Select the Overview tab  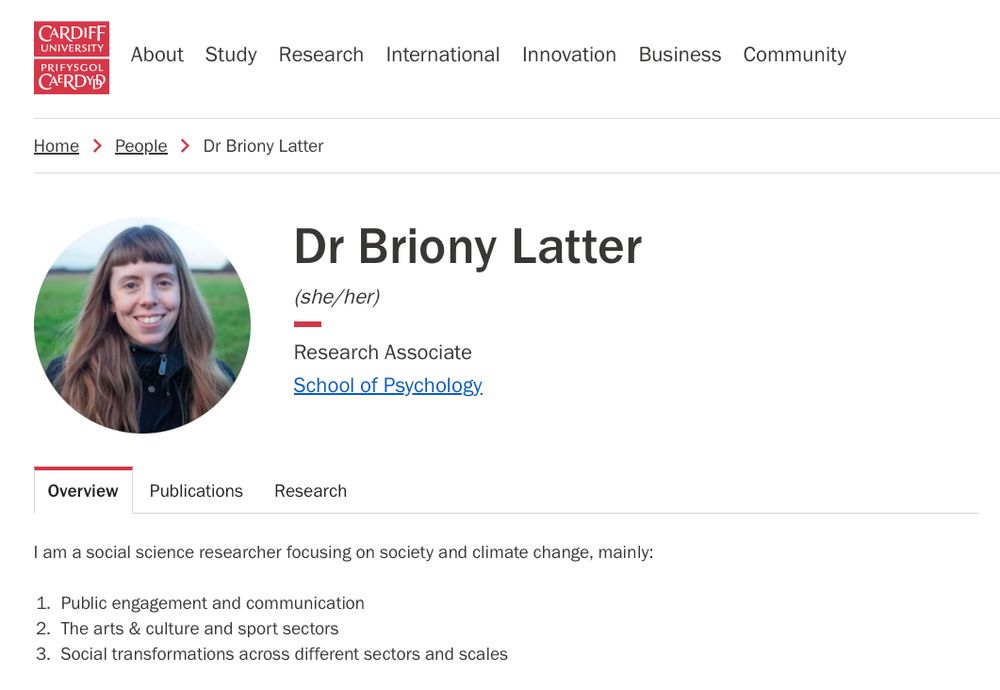pyautogui.click(x=83, y=490)
